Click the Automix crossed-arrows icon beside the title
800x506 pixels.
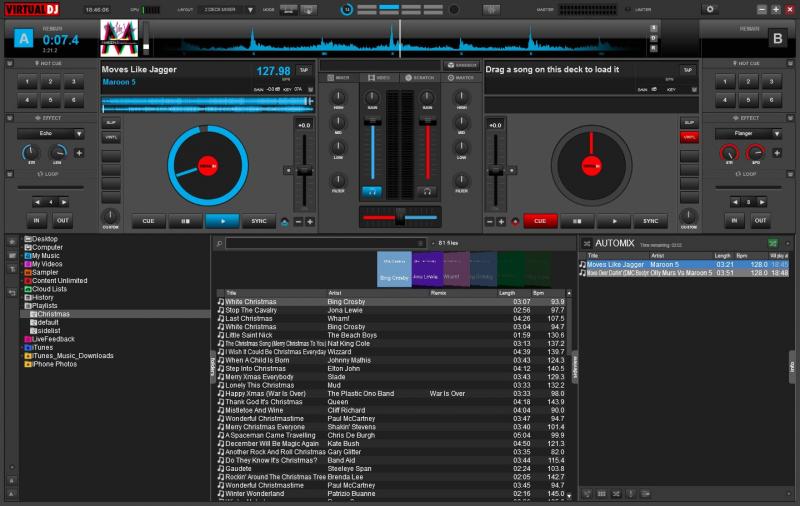coord(587,244)
